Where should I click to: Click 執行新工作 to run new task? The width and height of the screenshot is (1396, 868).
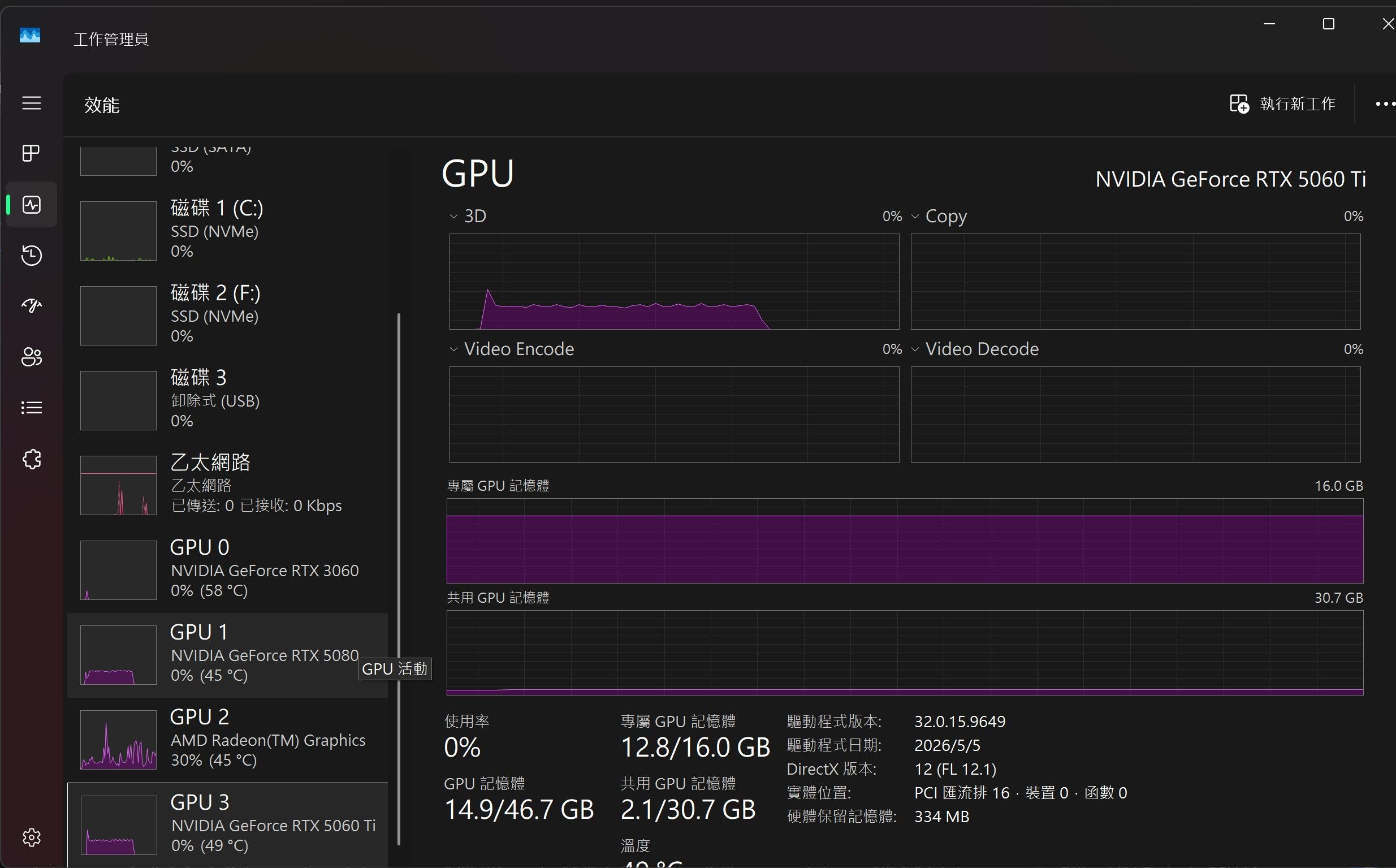click(1282, 104)
